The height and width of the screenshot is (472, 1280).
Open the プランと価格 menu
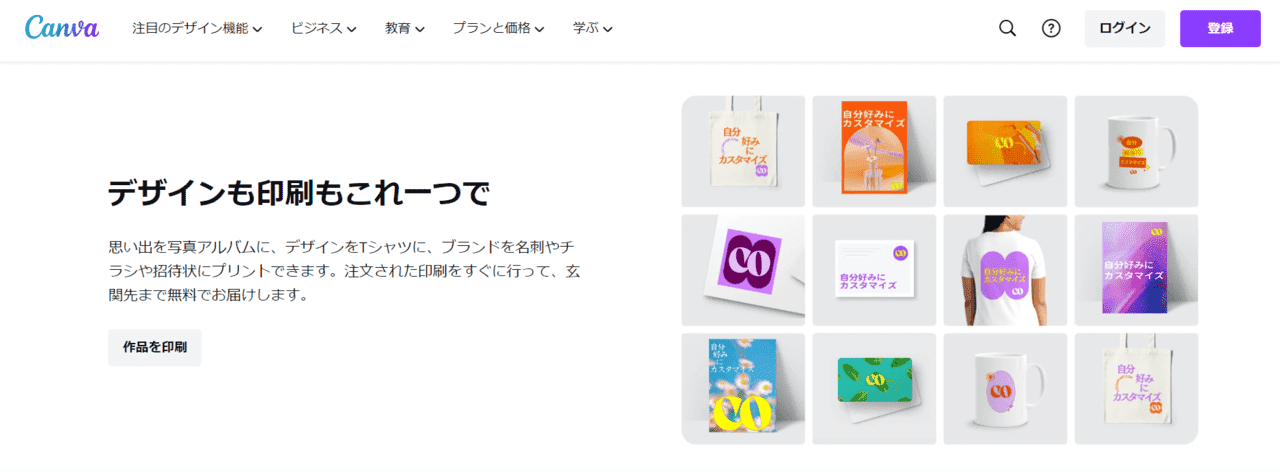[x=498, y=29]
